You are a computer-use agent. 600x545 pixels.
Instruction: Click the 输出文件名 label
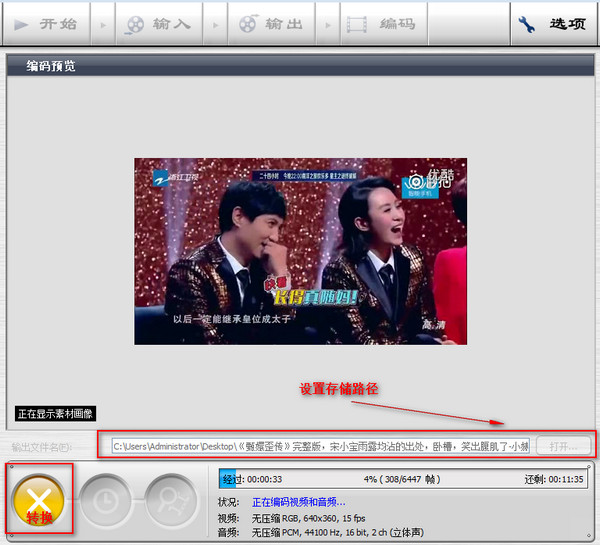42,447
